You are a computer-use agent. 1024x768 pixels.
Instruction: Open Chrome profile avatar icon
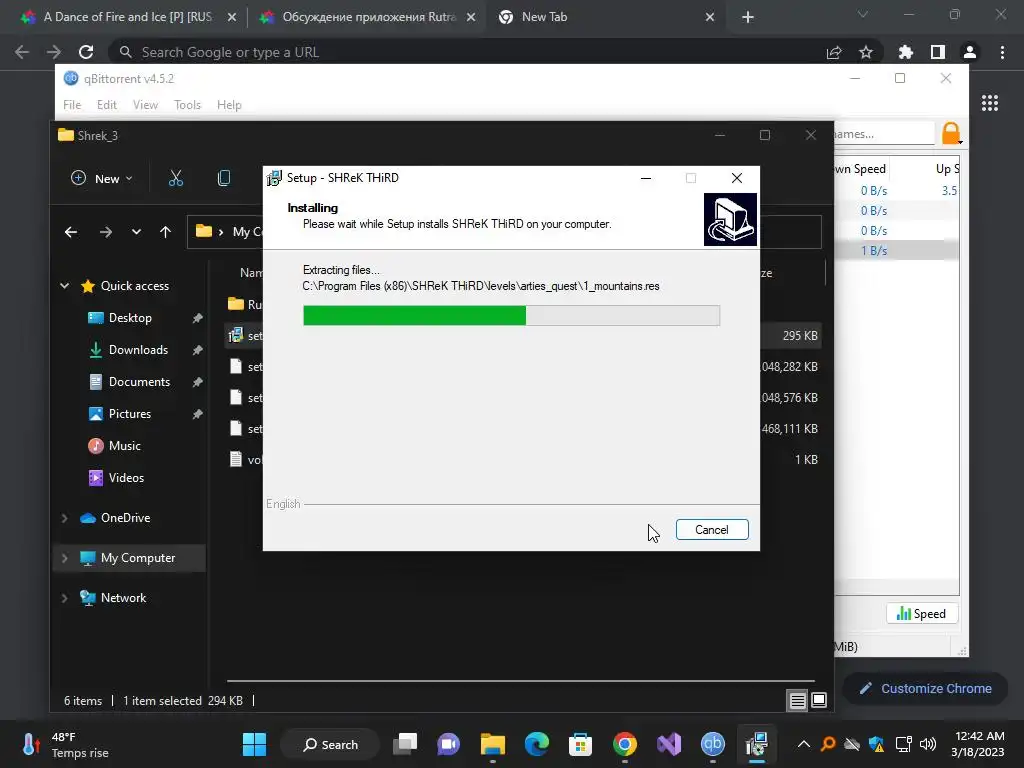pos(970,52)
